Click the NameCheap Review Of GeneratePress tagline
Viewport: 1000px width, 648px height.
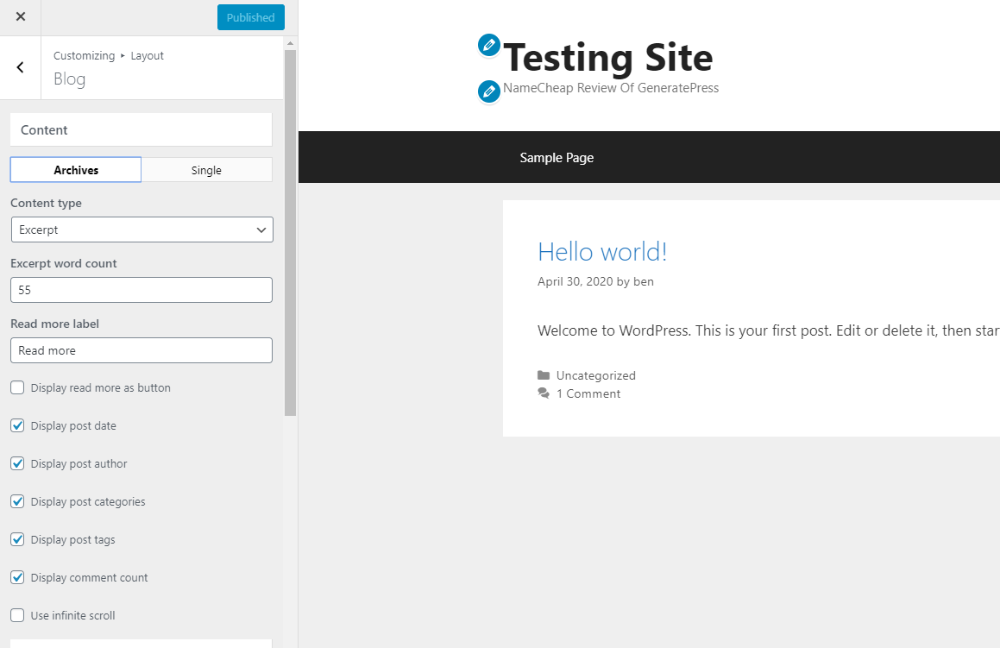point(611,88)
